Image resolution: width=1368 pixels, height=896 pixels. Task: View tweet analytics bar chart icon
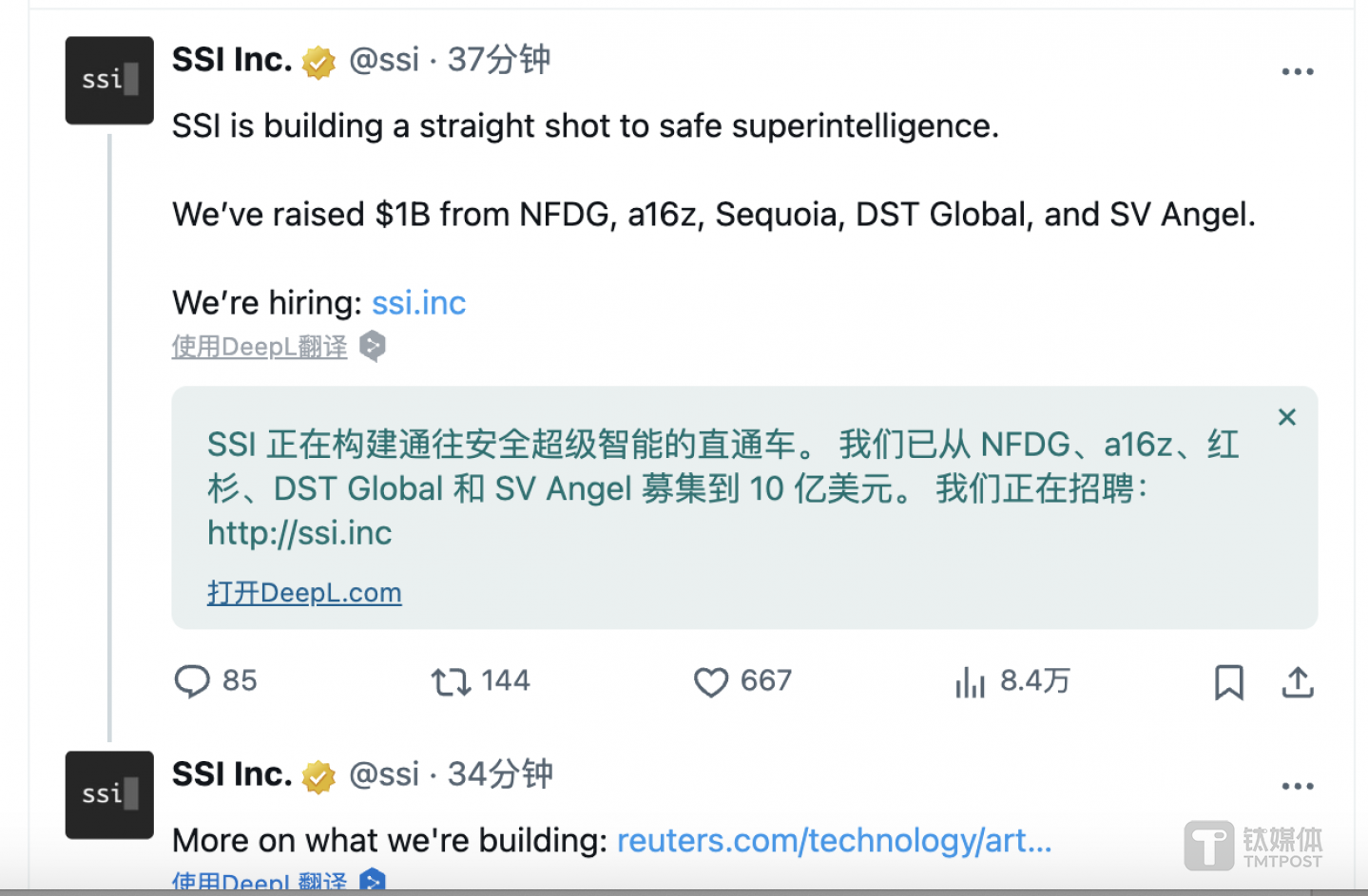click(x=970, y=681)
